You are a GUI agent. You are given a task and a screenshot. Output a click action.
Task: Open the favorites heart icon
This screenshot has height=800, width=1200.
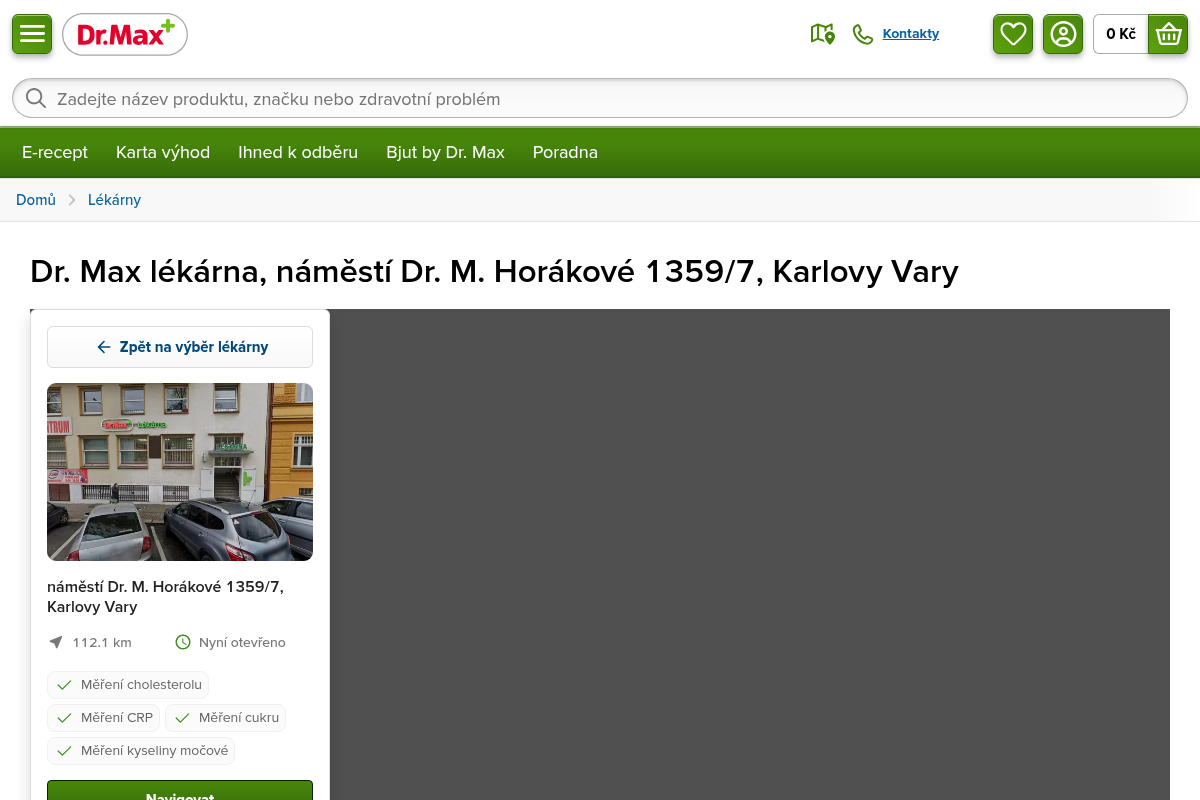point(1013,34)
